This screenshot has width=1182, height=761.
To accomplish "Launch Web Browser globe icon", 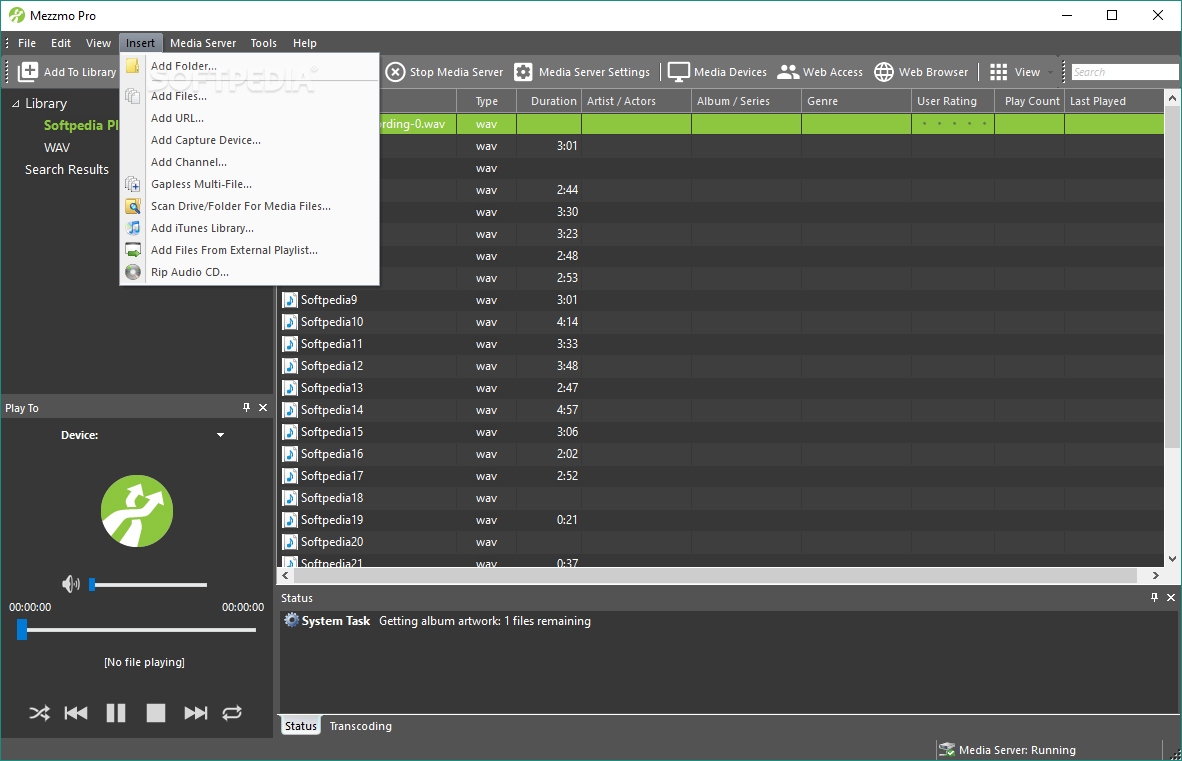I will [x=883, y=72].
